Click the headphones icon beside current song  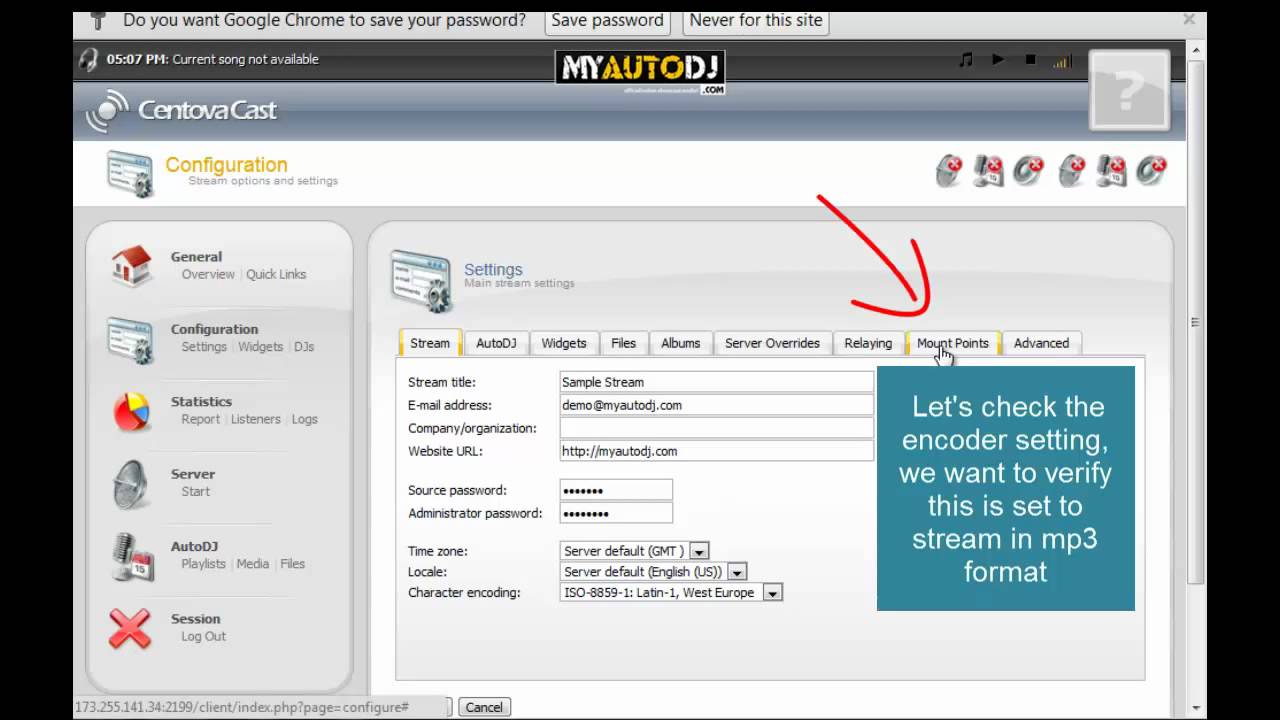90,59
